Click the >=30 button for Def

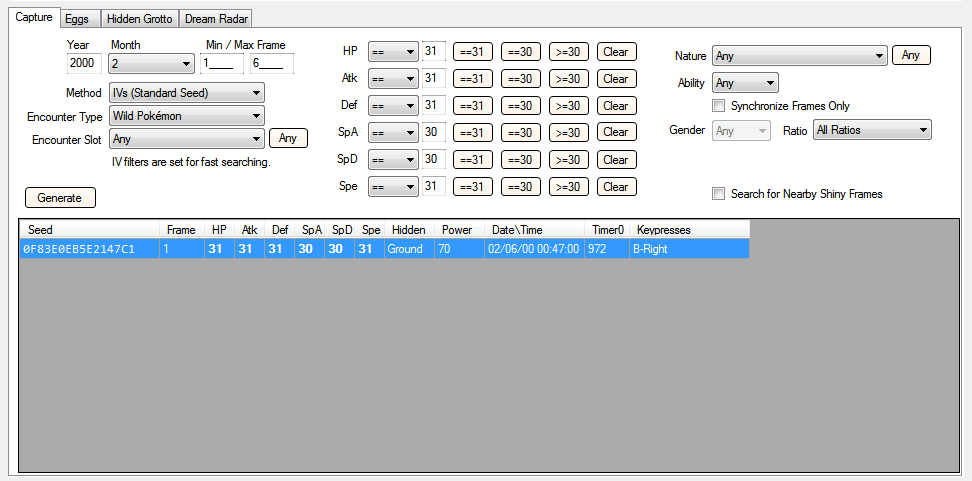pyautogui.click(x=568, y=106)
